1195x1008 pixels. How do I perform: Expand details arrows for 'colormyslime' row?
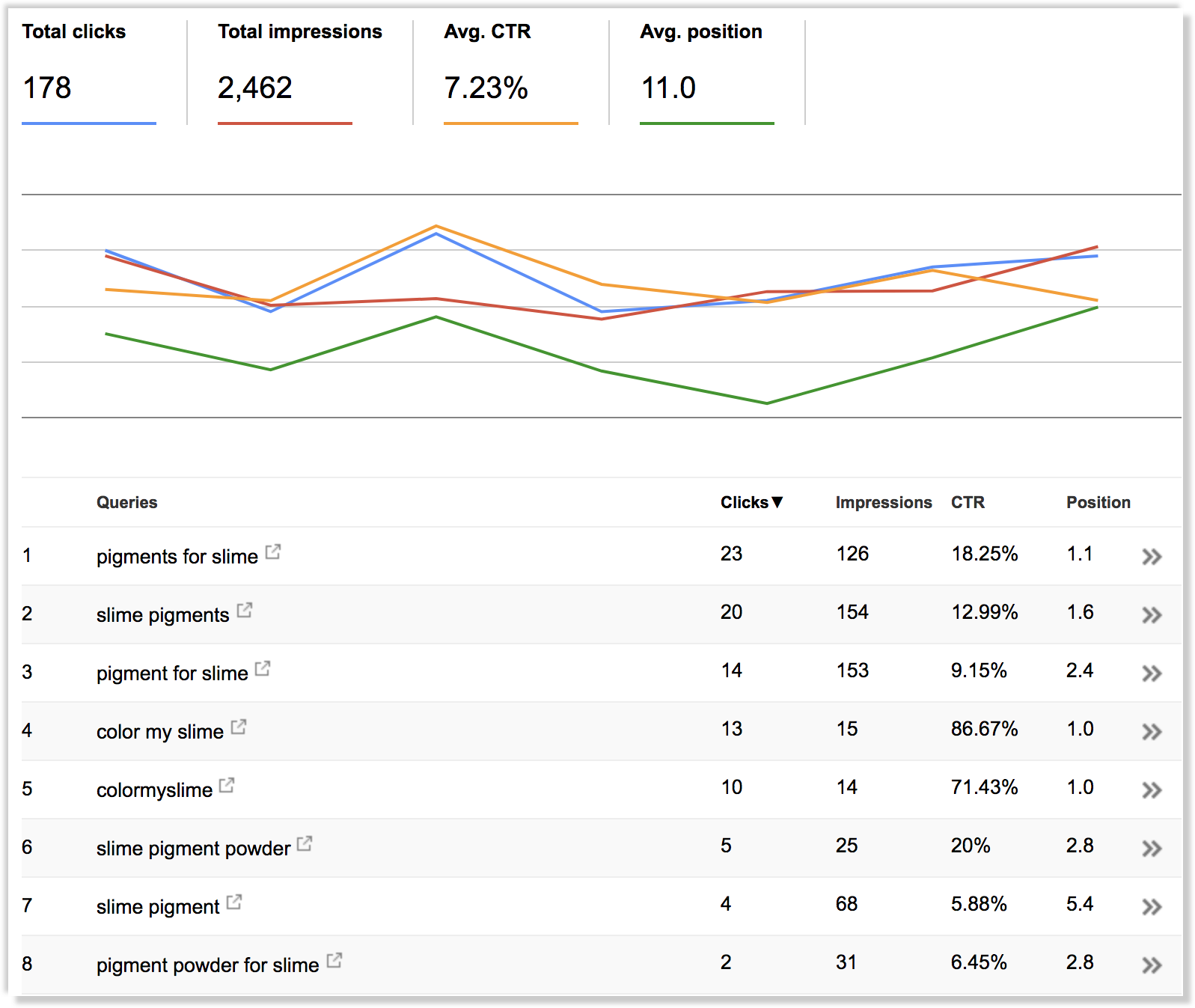click(x=1152, y=790)
